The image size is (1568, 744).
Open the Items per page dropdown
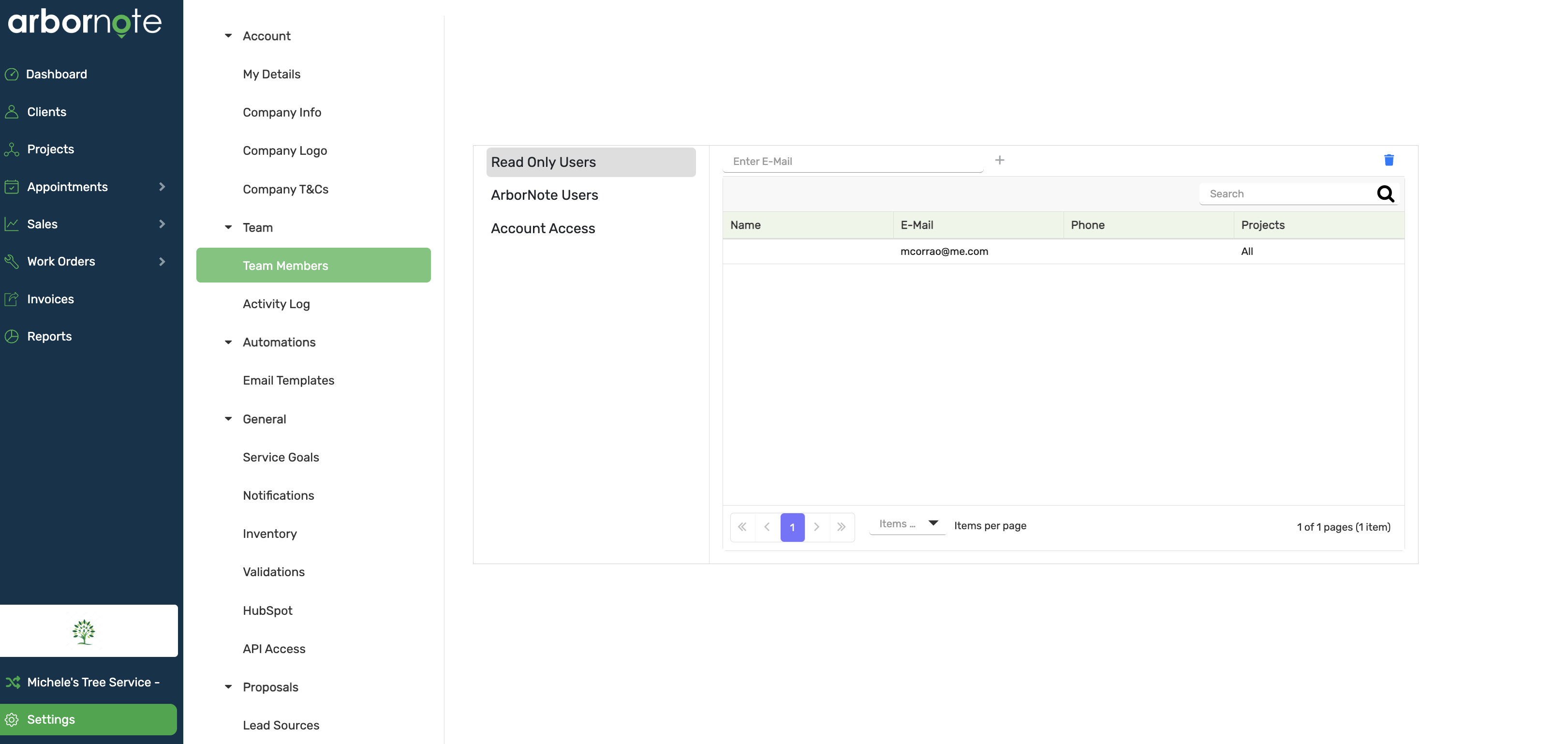[907, 524]
